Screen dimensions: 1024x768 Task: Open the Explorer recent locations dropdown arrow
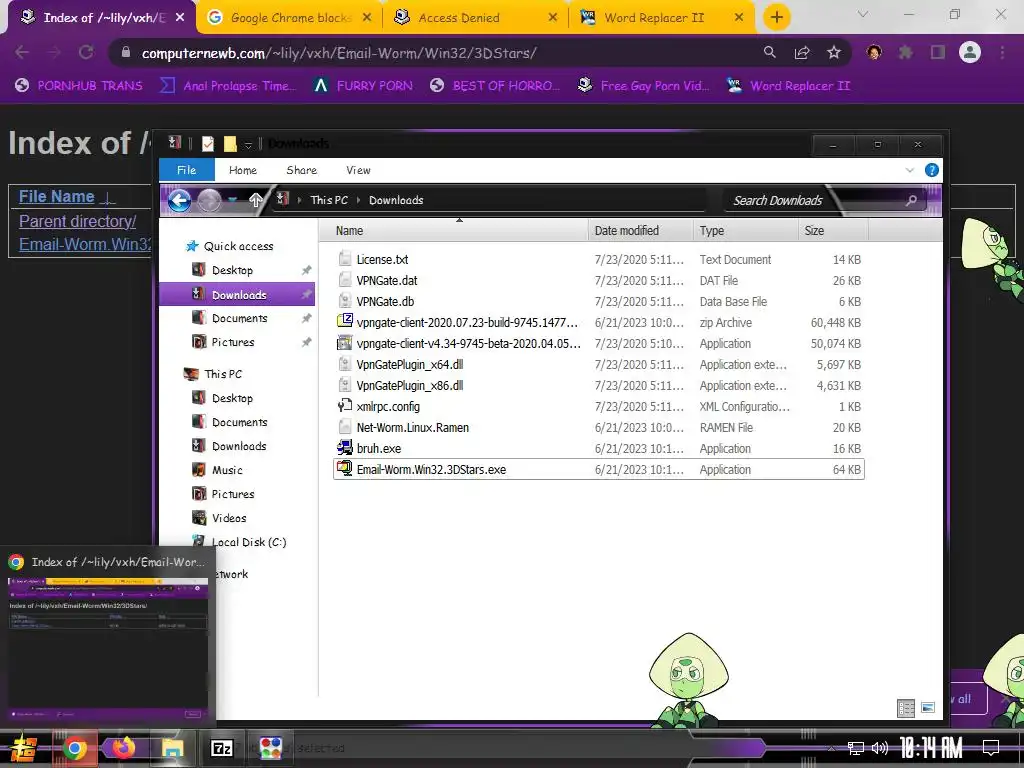[x=233, y=200]
